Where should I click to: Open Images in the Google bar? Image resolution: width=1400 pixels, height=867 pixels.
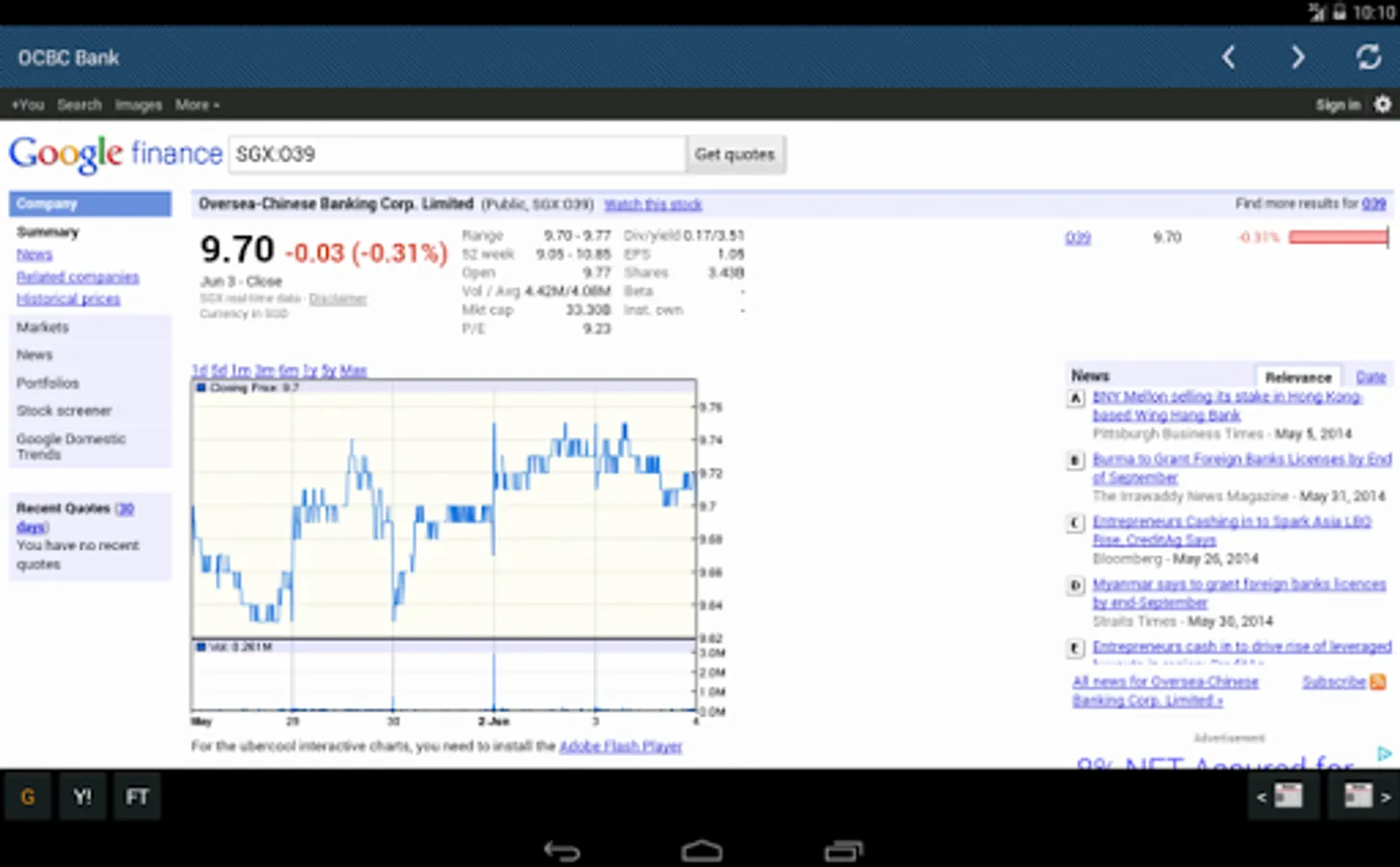[x=139, y=105]
